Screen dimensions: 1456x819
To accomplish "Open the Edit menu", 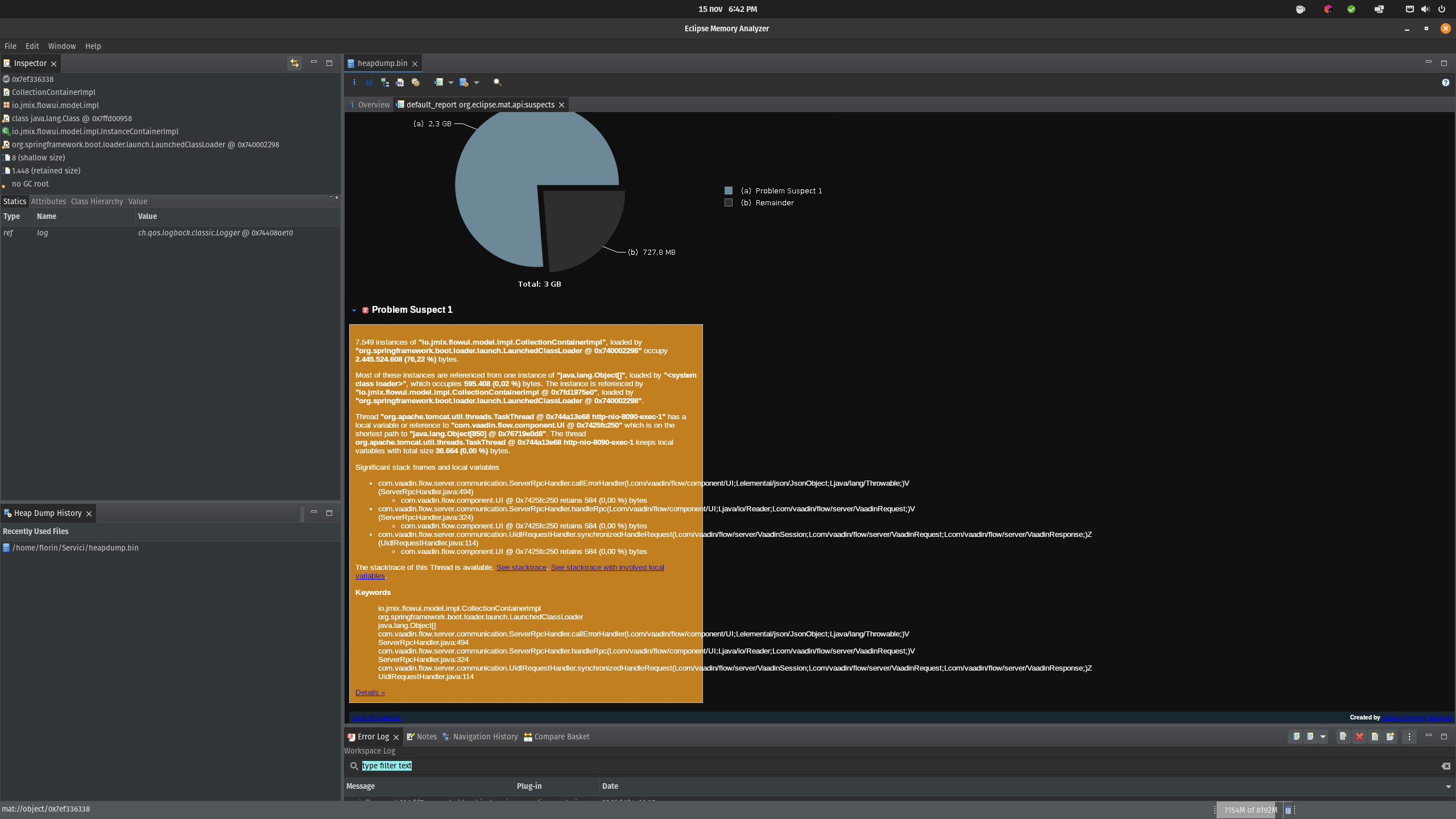I will point(32,46).
